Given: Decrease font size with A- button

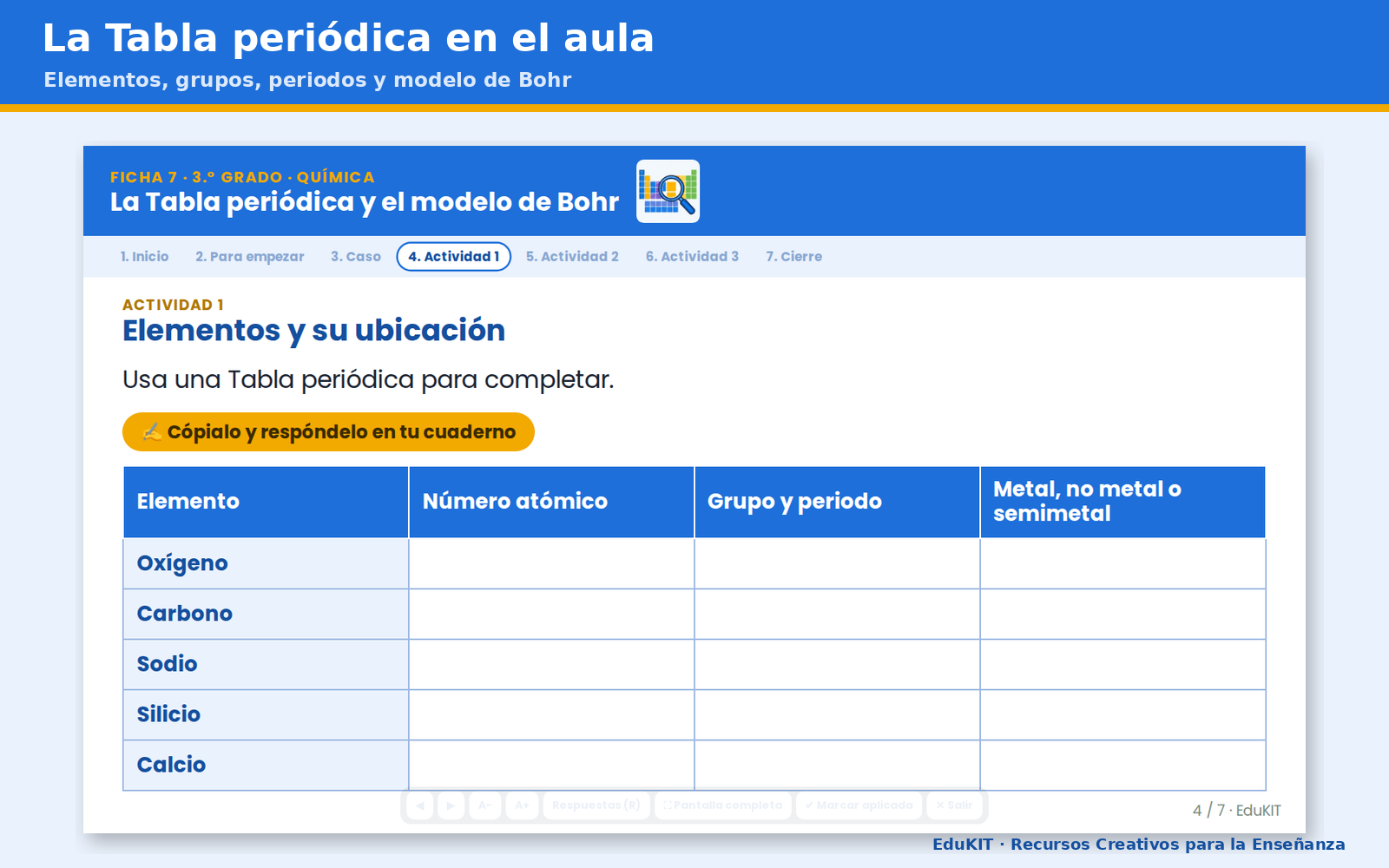Looking at the screenshot, I should click(485, 806).
